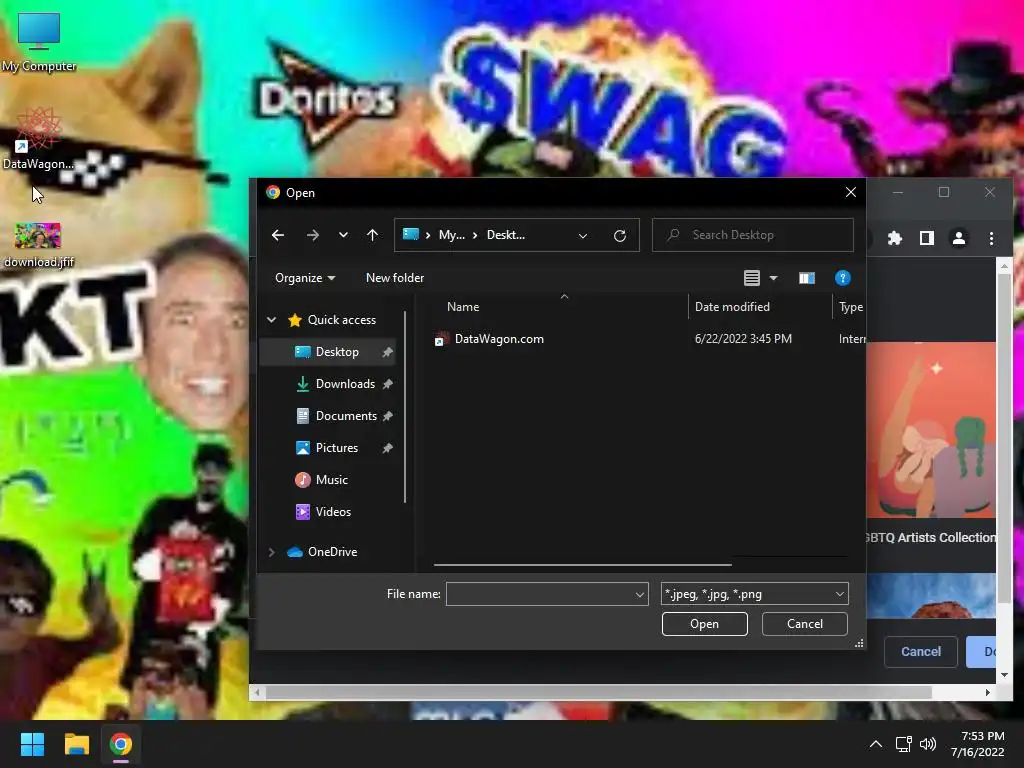Expand the address bar path dropdown

(583, 235)
